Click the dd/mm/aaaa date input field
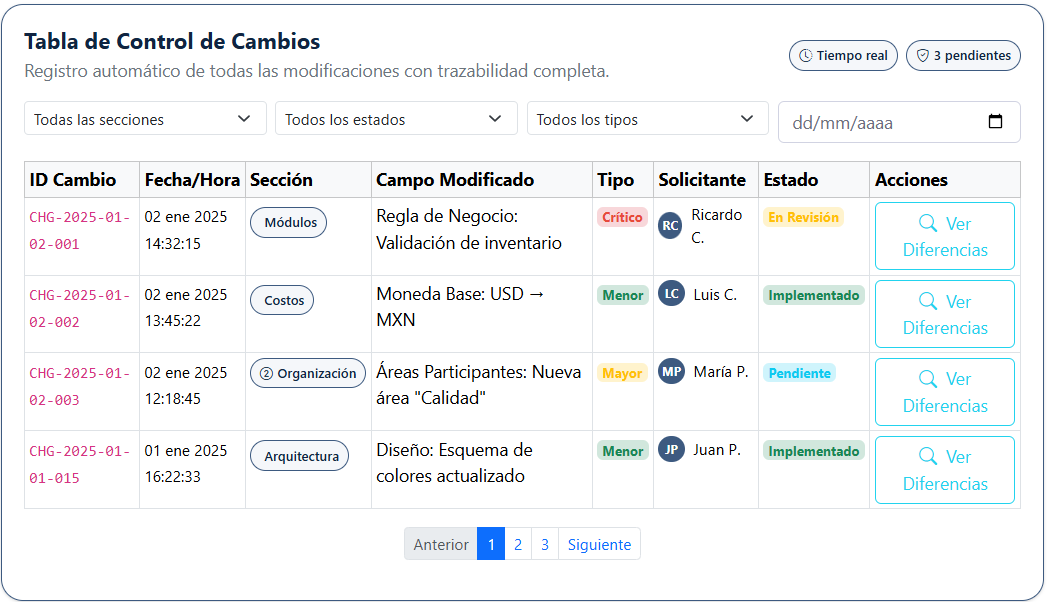 coord(899,122)
